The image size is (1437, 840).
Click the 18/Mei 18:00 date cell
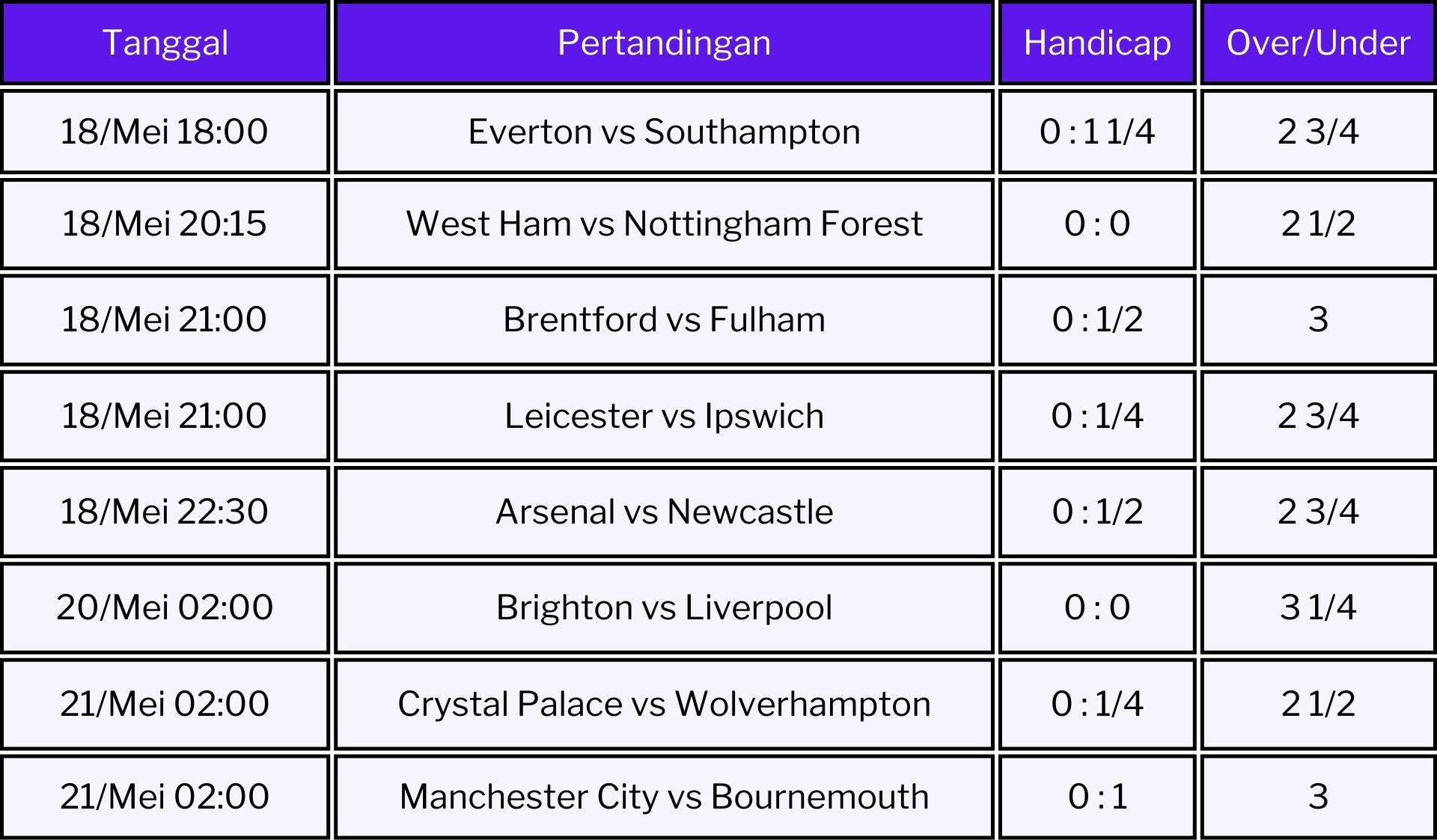point(165,132)
